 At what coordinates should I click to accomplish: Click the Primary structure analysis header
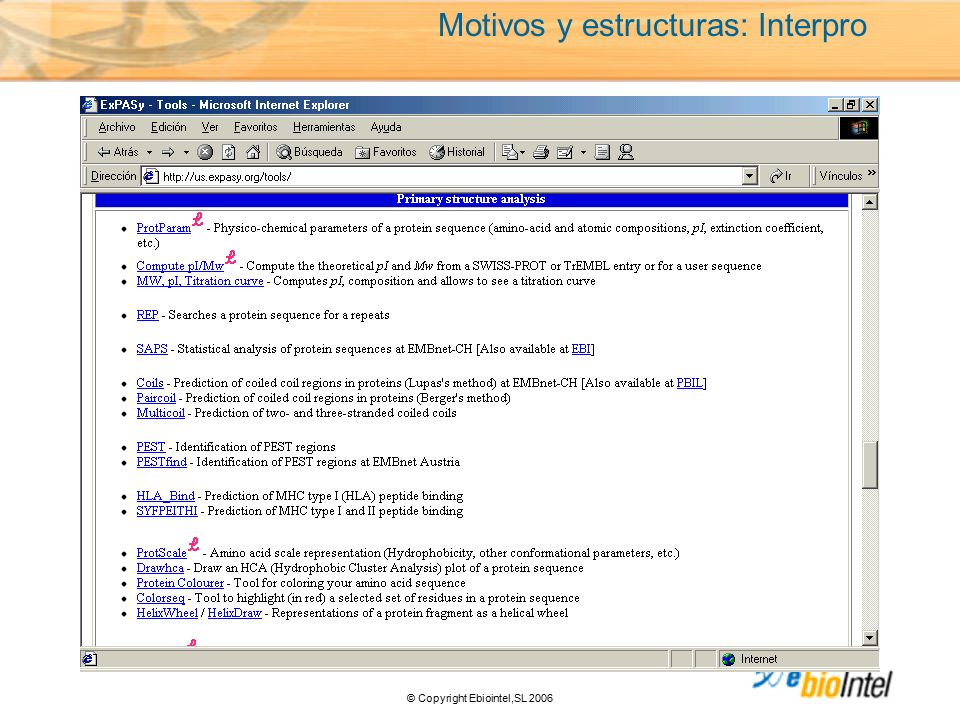click(x=471, y=199)
